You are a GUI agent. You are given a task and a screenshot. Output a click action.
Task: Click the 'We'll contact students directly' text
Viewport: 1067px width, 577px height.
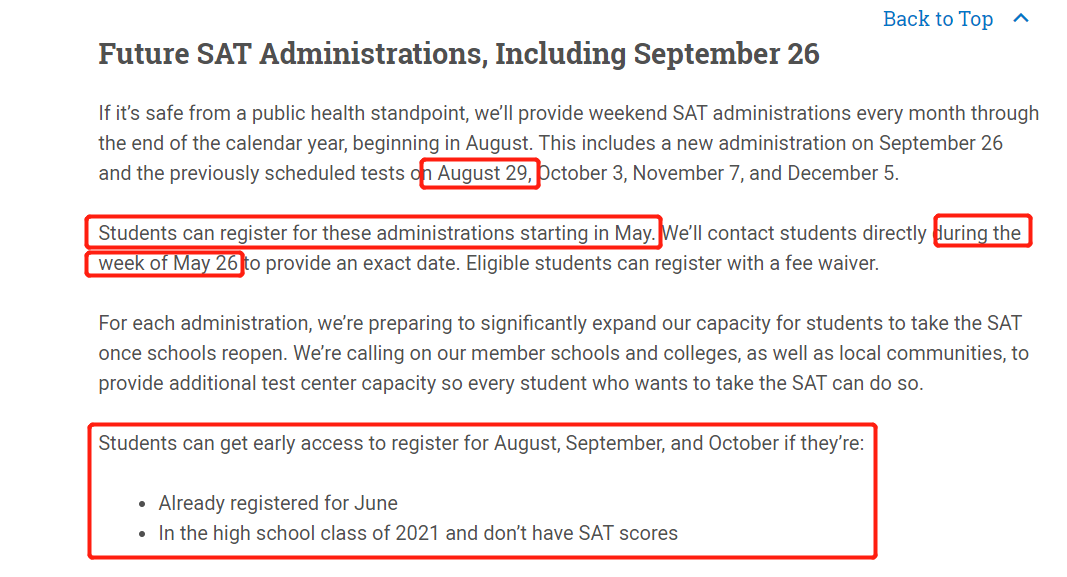pos(793,233)
